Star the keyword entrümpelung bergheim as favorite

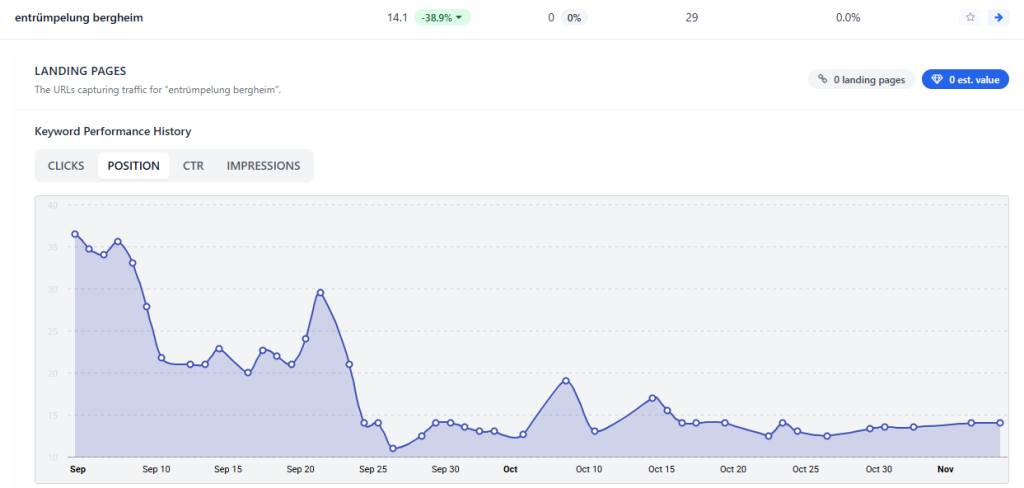point(969,18)
